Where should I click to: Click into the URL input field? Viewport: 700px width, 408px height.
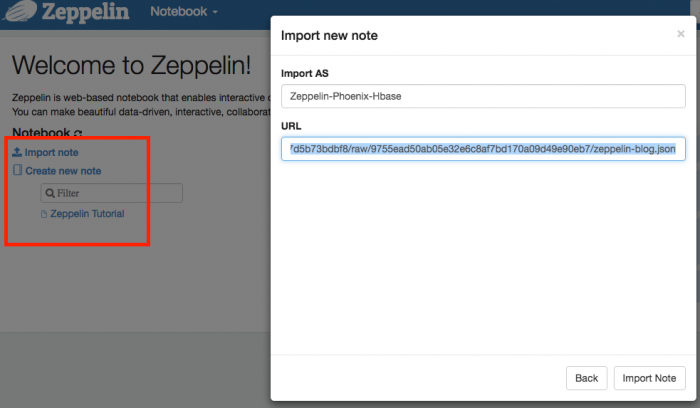tap(483, 149)
